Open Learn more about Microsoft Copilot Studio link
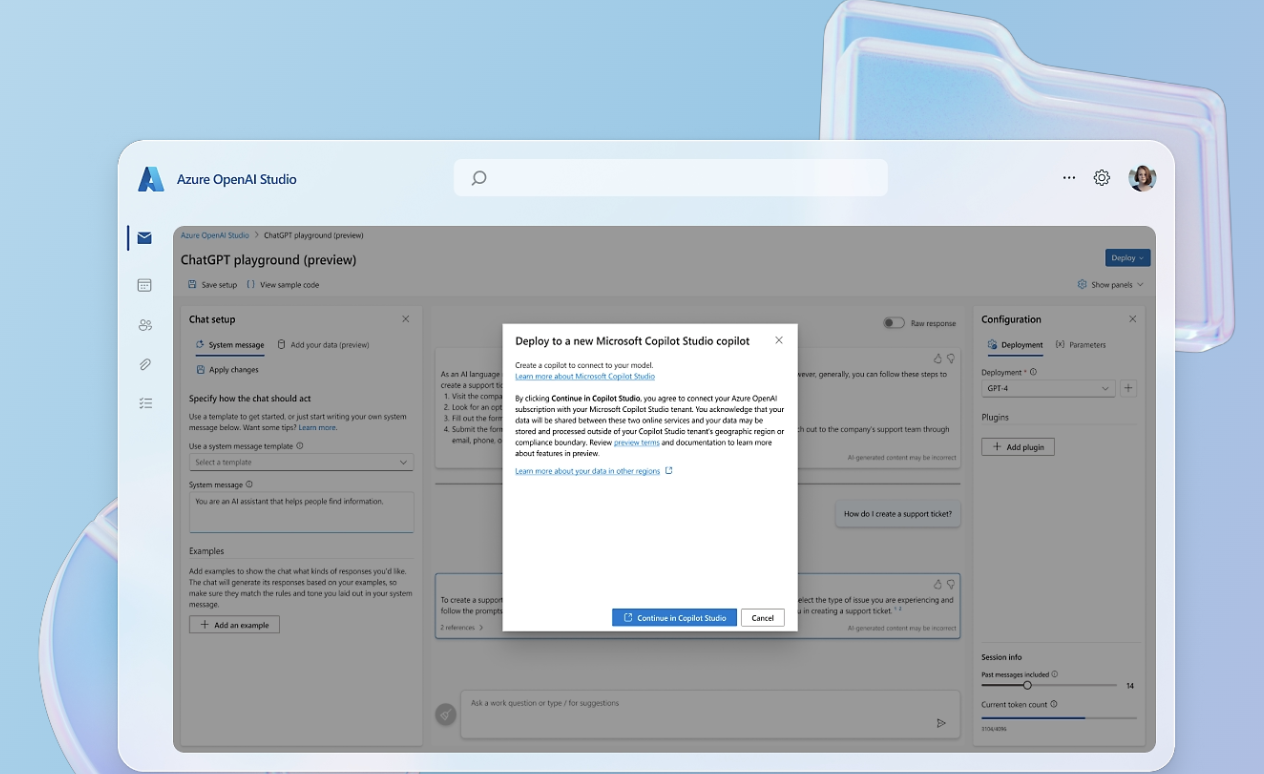 [x=585, y=376]
